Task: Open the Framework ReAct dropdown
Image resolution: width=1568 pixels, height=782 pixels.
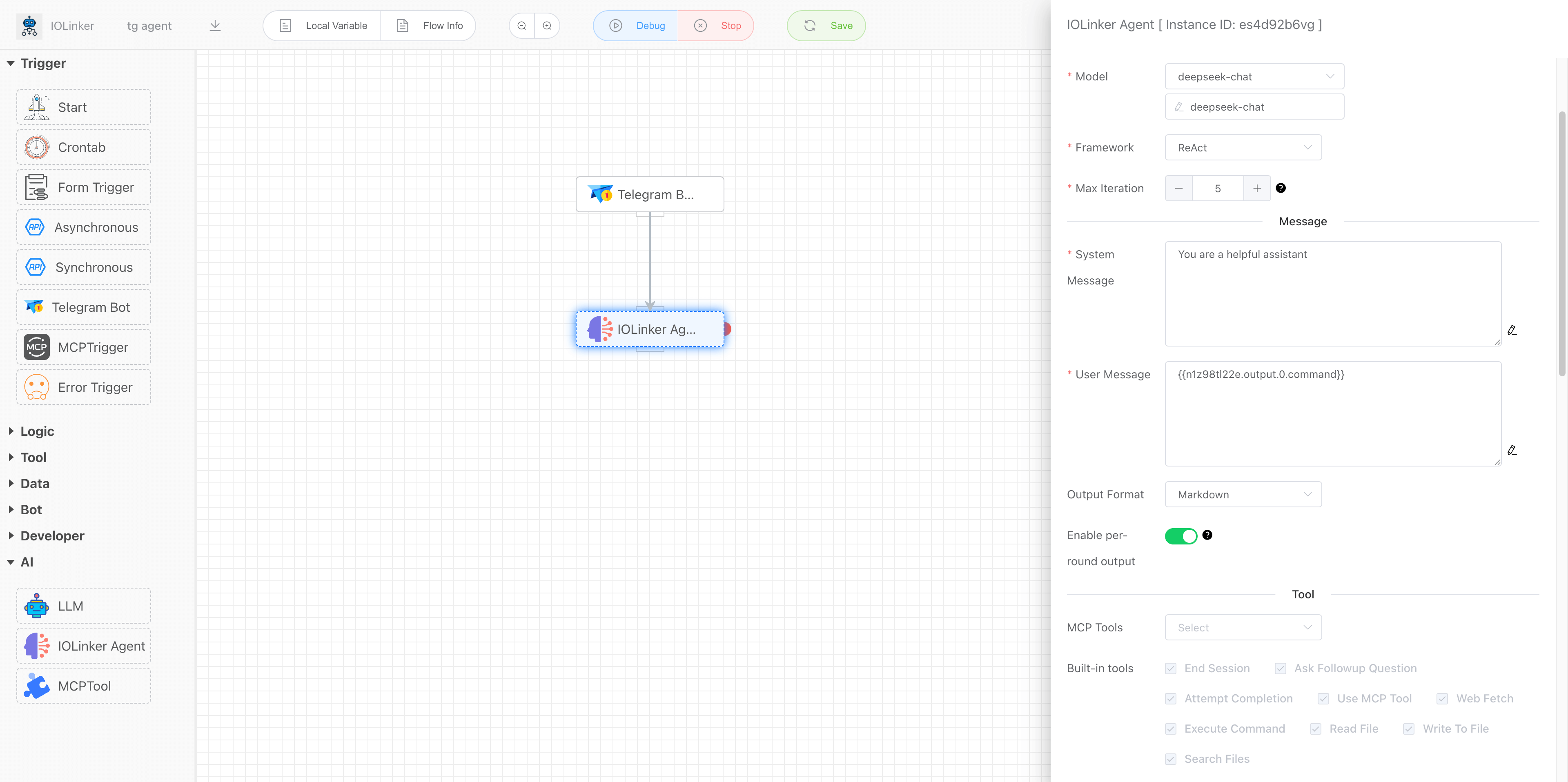Action: click(1243, 148)
